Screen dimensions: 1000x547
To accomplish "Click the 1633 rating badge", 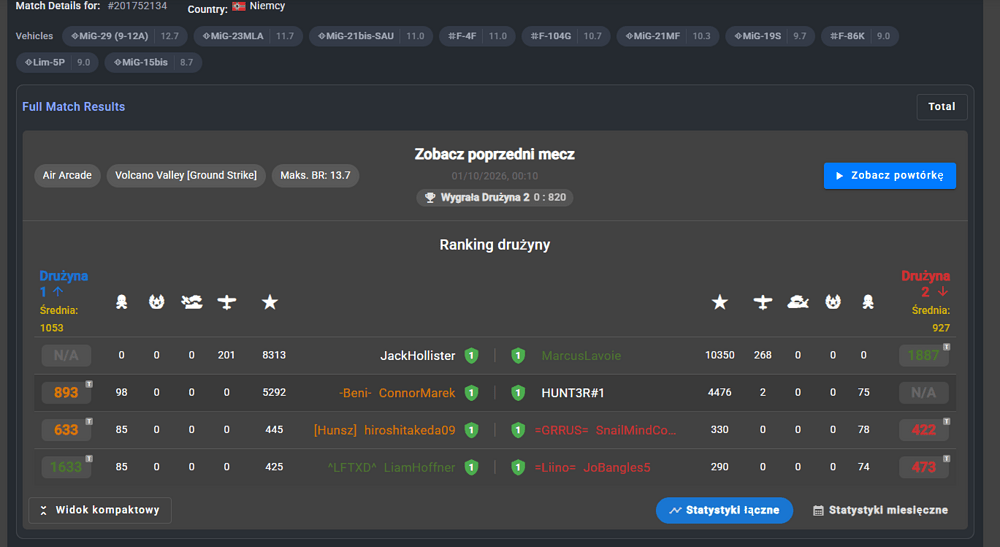I will [x=66, y=467].
